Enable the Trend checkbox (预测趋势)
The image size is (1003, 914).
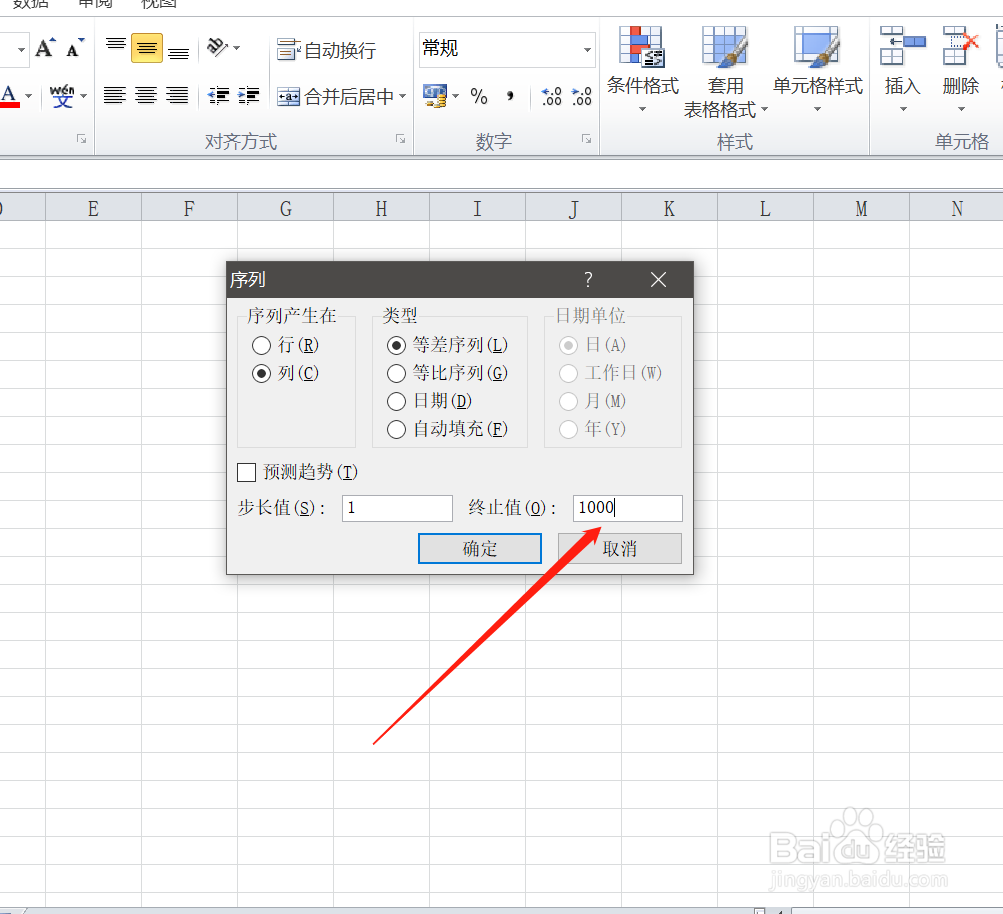click(246, 473)
